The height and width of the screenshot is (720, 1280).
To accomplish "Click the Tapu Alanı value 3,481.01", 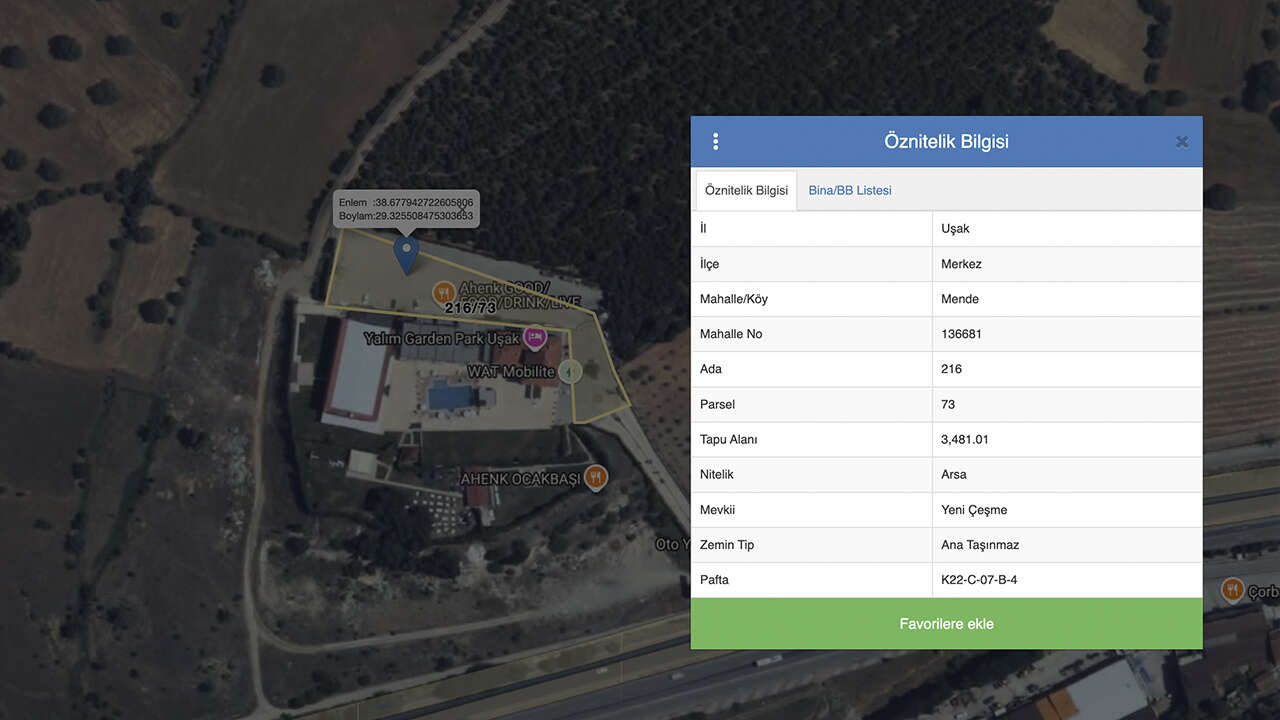I will (x=965, y=439).
